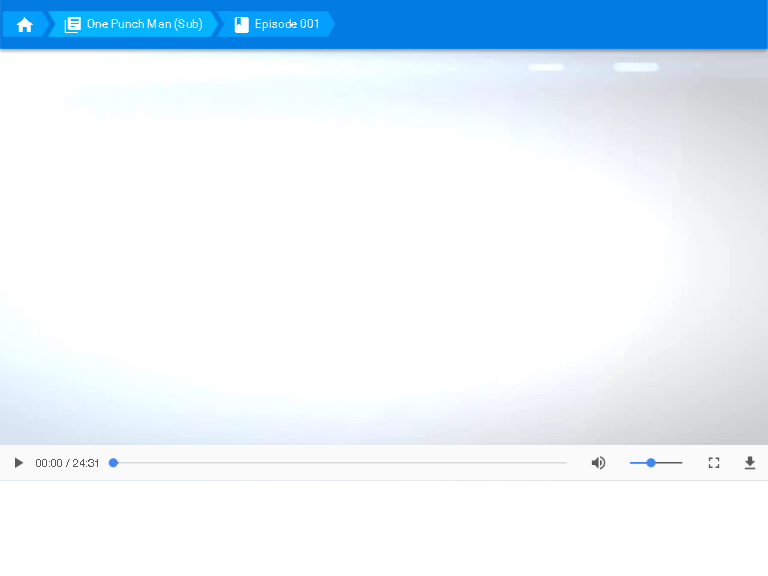This screenshot has height=576, width=768.
Task: Go to the home page icon
Action: click(x=24, y=24)
